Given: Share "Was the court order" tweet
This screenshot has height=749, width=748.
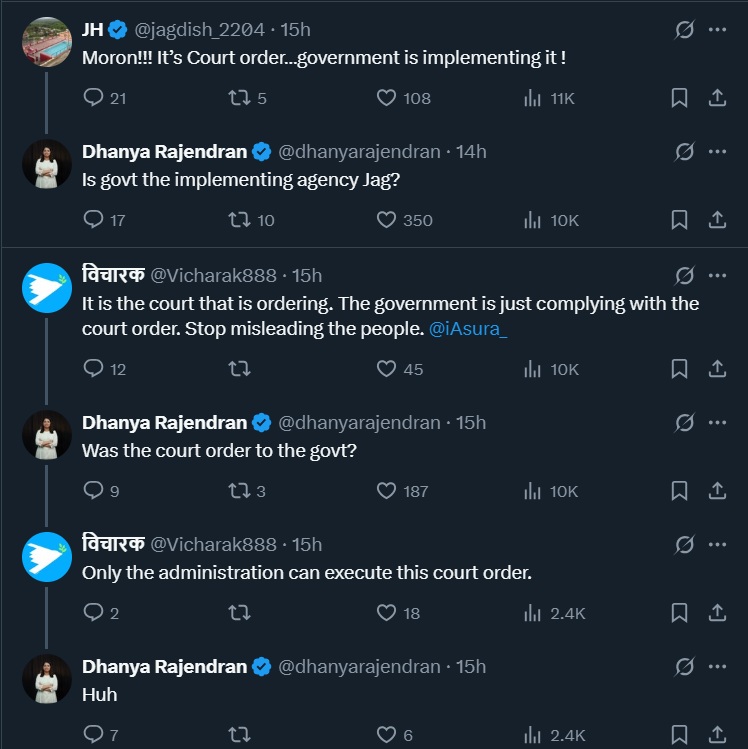Looking at the screenshot, I should [x=717, y=491].
